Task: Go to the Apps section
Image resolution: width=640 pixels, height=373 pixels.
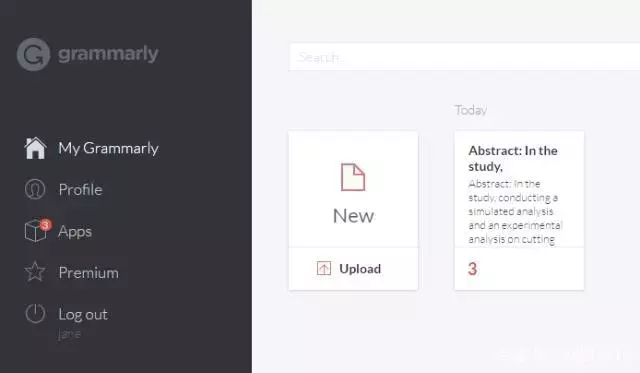Action: [75, 231]
